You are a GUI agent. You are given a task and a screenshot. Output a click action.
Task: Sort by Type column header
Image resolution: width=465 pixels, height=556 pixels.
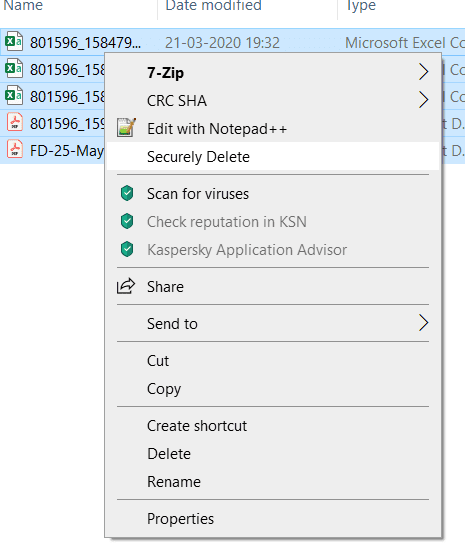coord(361,6)
